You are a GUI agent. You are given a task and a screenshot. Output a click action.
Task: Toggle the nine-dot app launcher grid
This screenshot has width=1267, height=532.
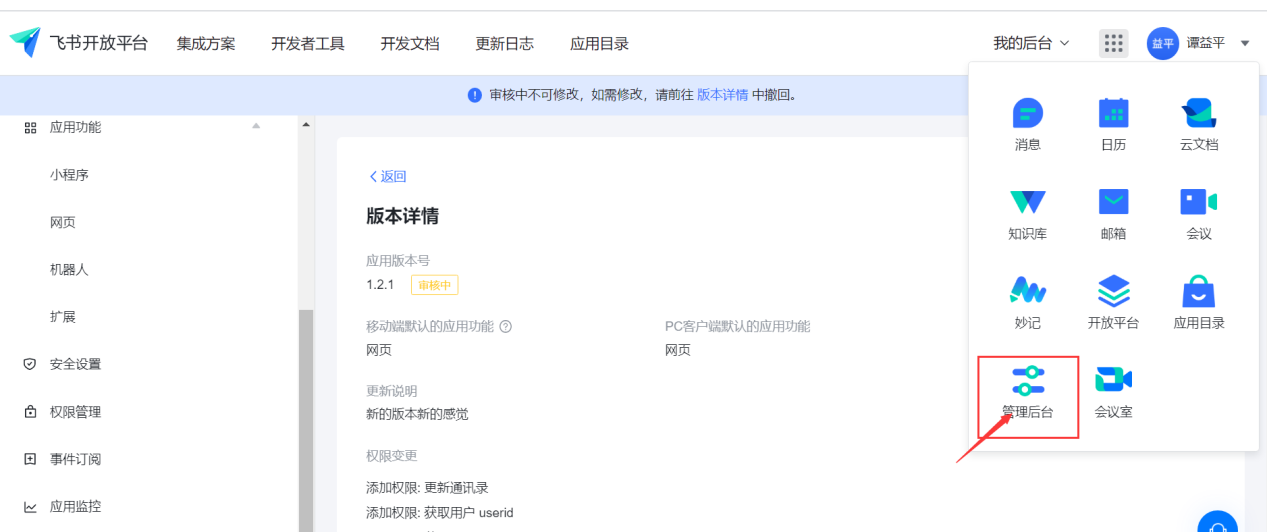1113,43
